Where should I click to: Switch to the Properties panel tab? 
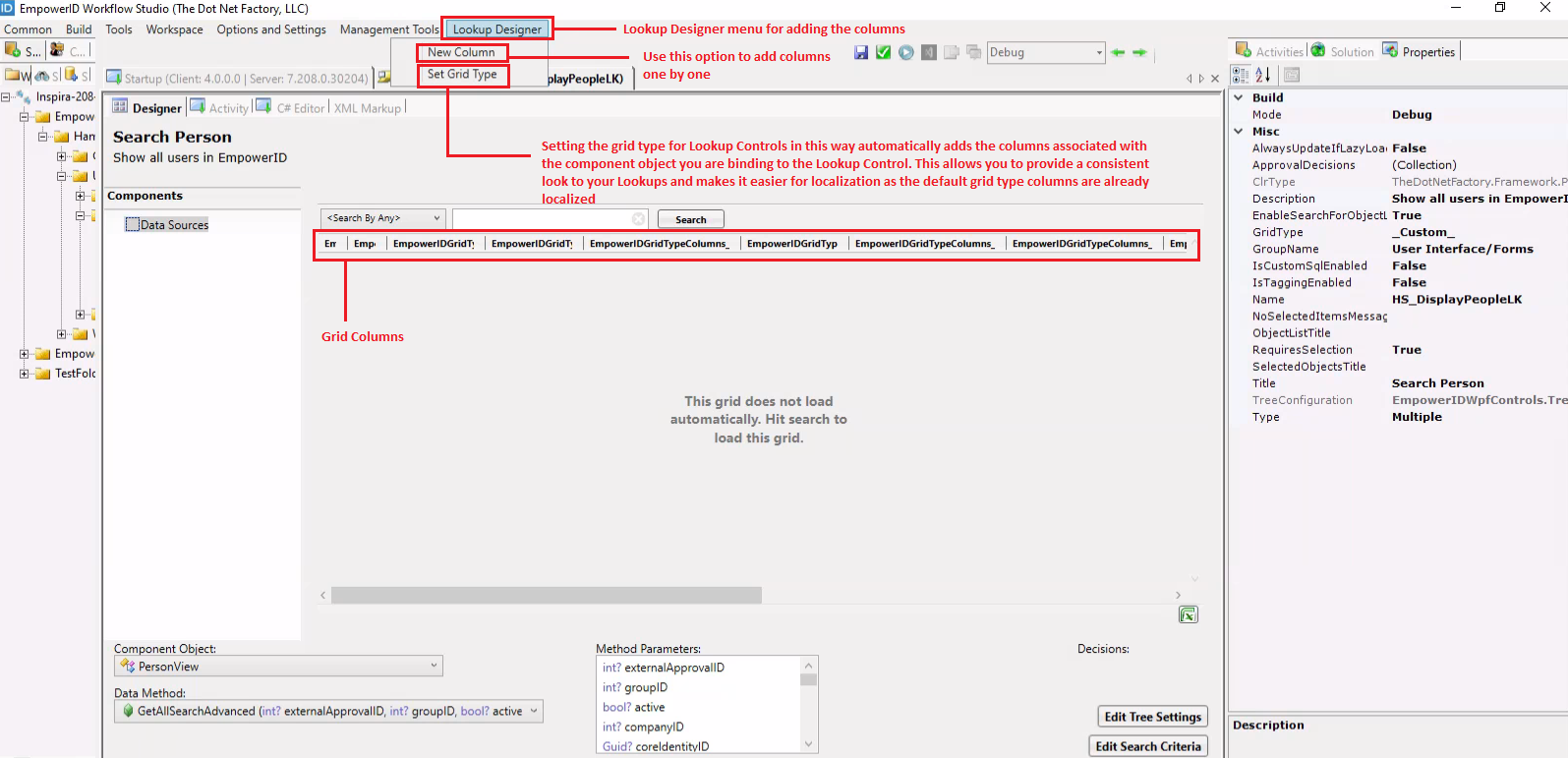1420,51
